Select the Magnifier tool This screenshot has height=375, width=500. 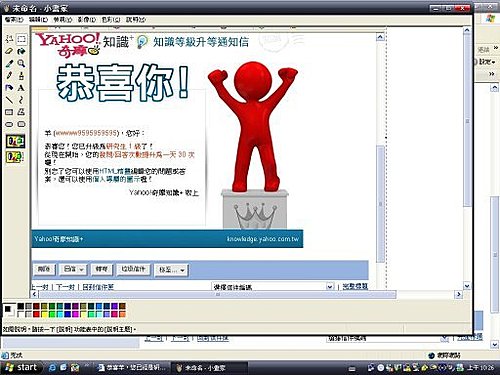pyautogui.click(x=21, y=63)
